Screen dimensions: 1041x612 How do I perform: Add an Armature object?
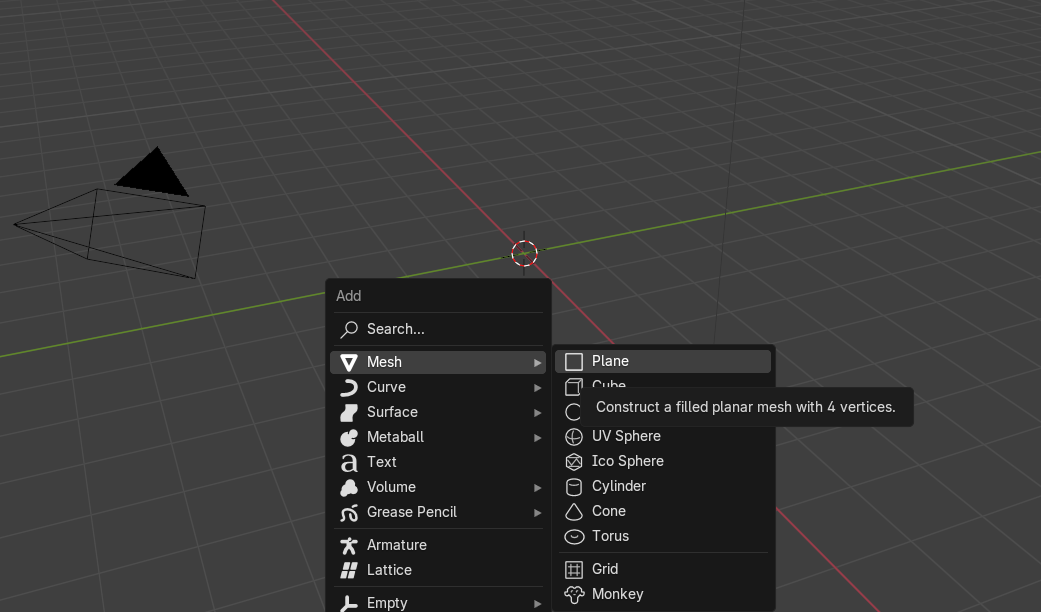coord(438,545)
